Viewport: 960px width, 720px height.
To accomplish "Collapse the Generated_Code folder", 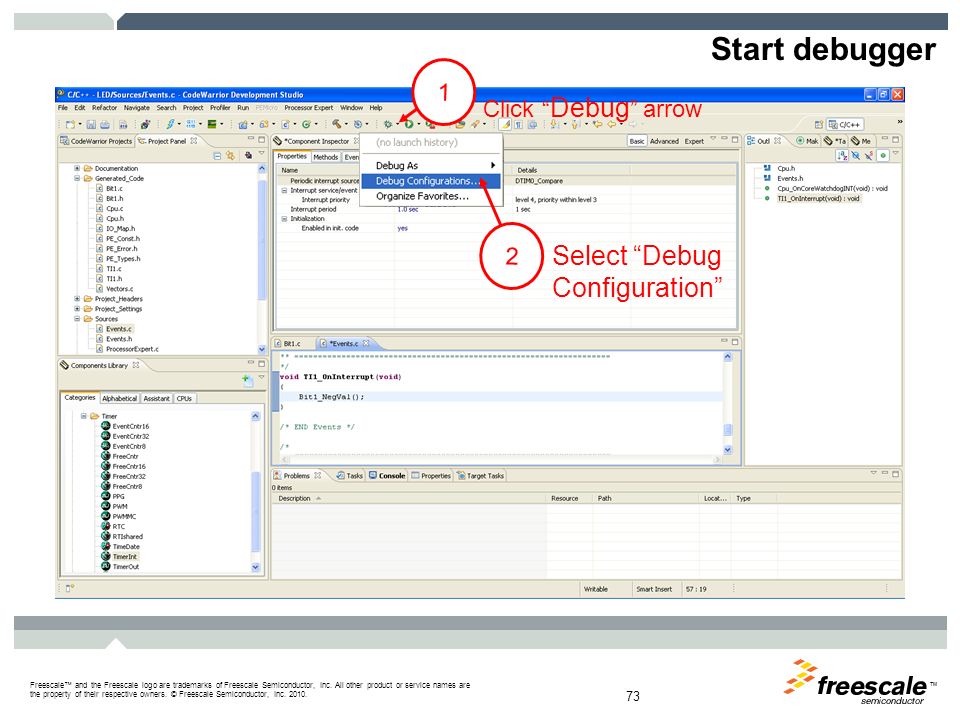I will pos(77,178).
